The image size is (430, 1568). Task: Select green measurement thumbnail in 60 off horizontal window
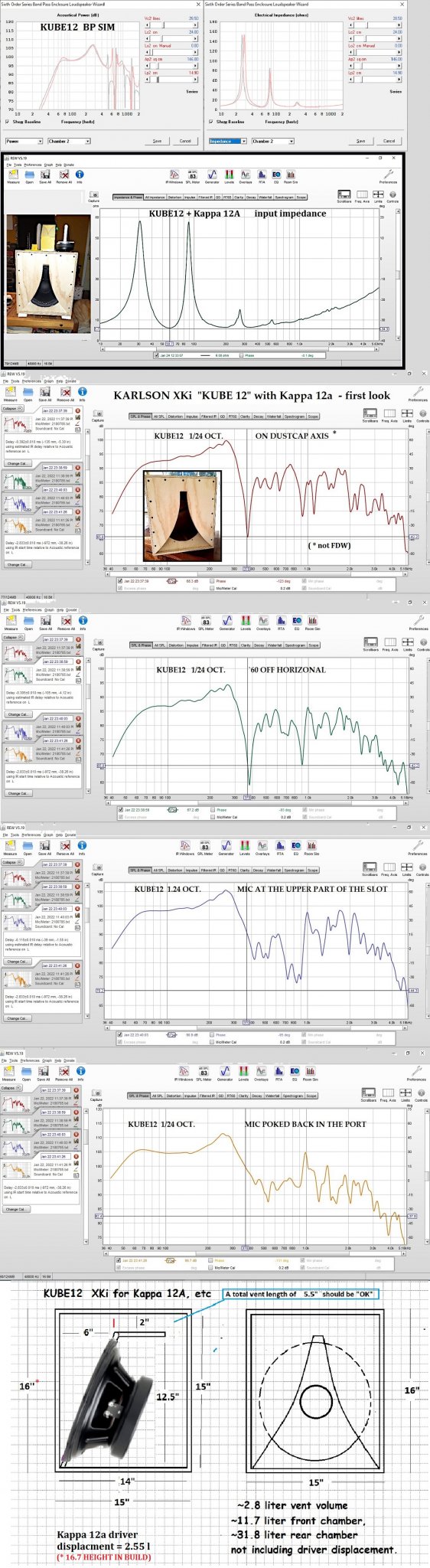click(17, 675)
